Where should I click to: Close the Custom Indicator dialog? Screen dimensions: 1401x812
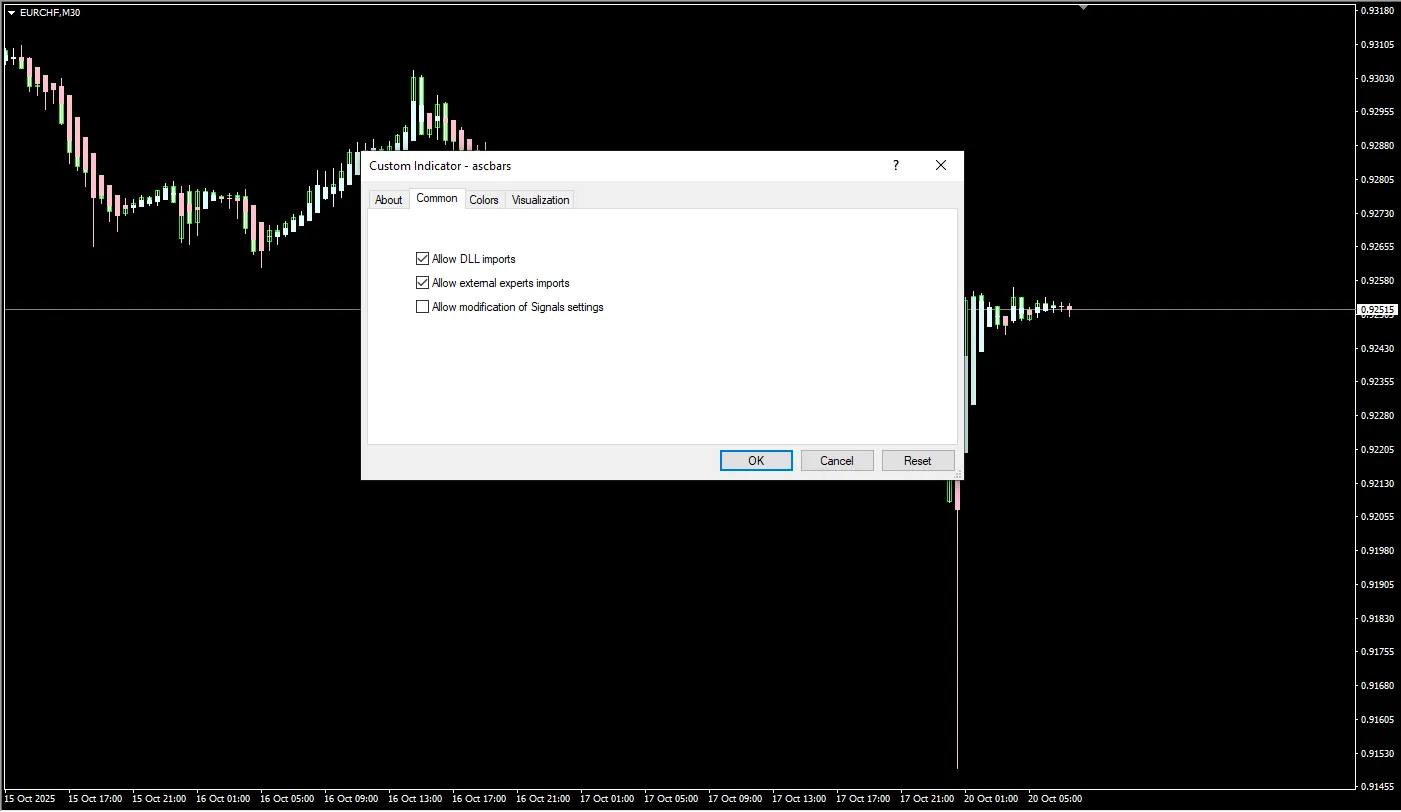[x=941, y=165]
